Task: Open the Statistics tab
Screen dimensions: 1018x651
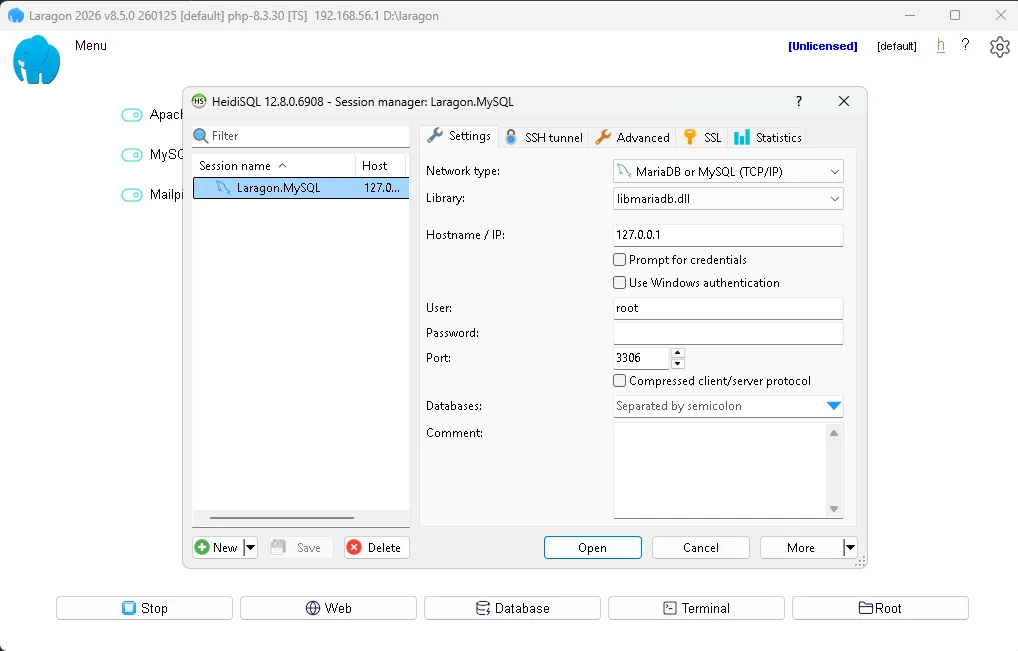Action: pos(767,137)
